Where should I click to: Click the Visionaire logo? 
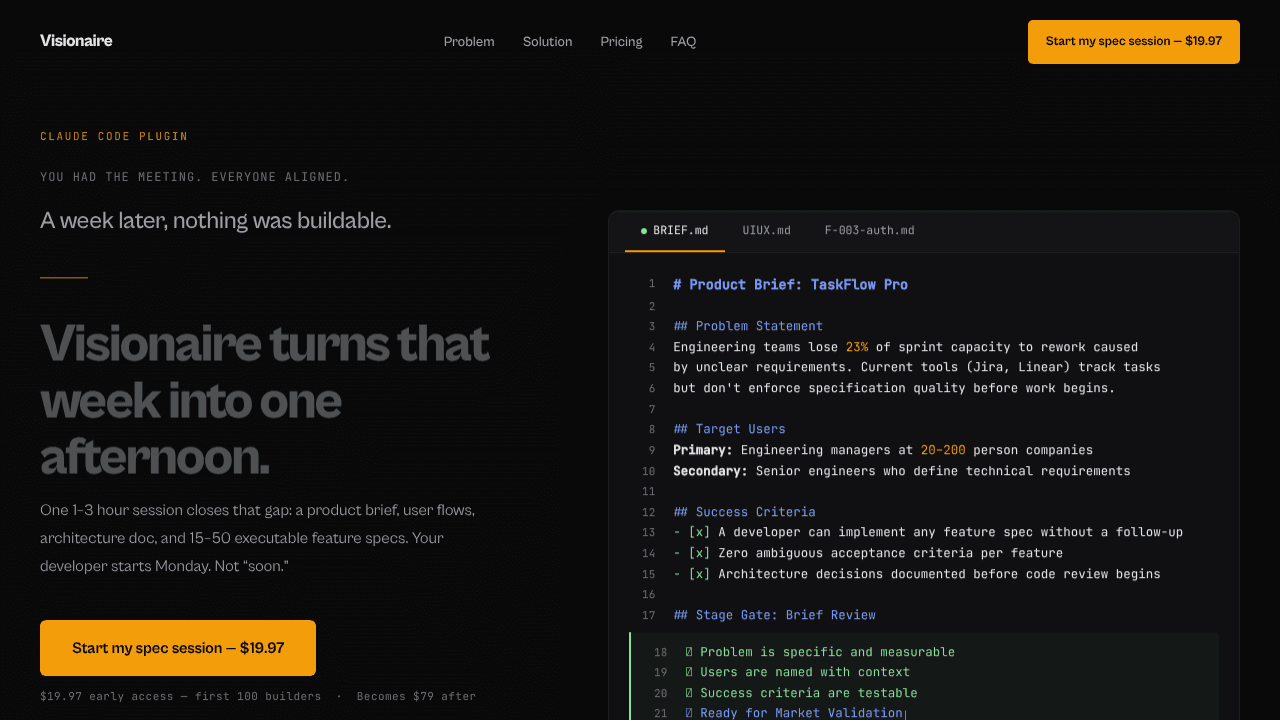[76, 41]
